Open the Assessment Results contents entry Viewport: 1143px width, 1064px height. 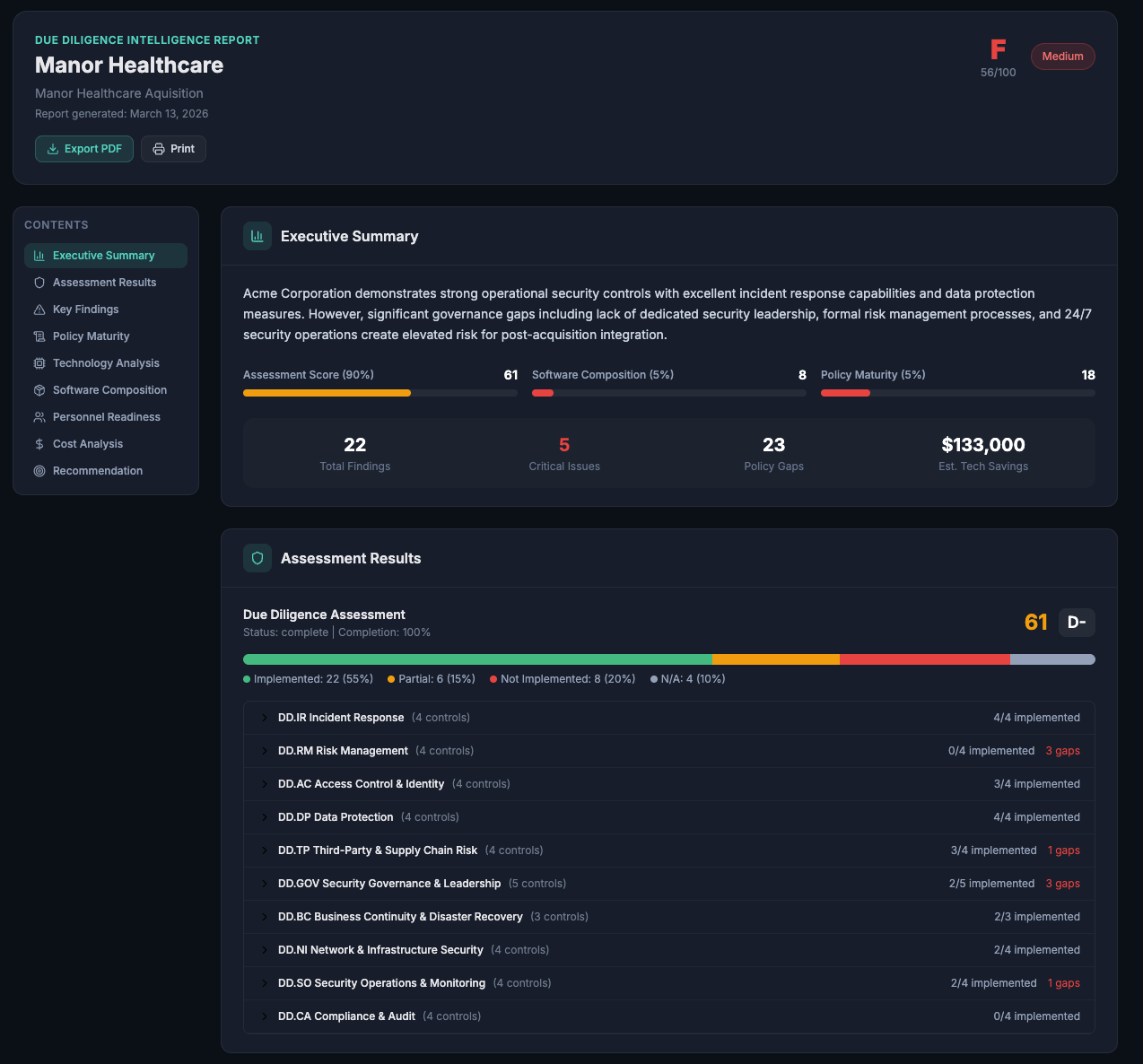103,282
